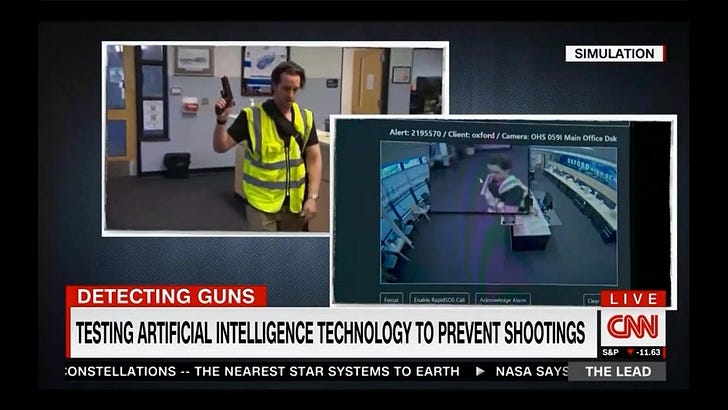Click the nearest star systems ticker text
This screenshot has height=410, width=728.
(327, 371)
